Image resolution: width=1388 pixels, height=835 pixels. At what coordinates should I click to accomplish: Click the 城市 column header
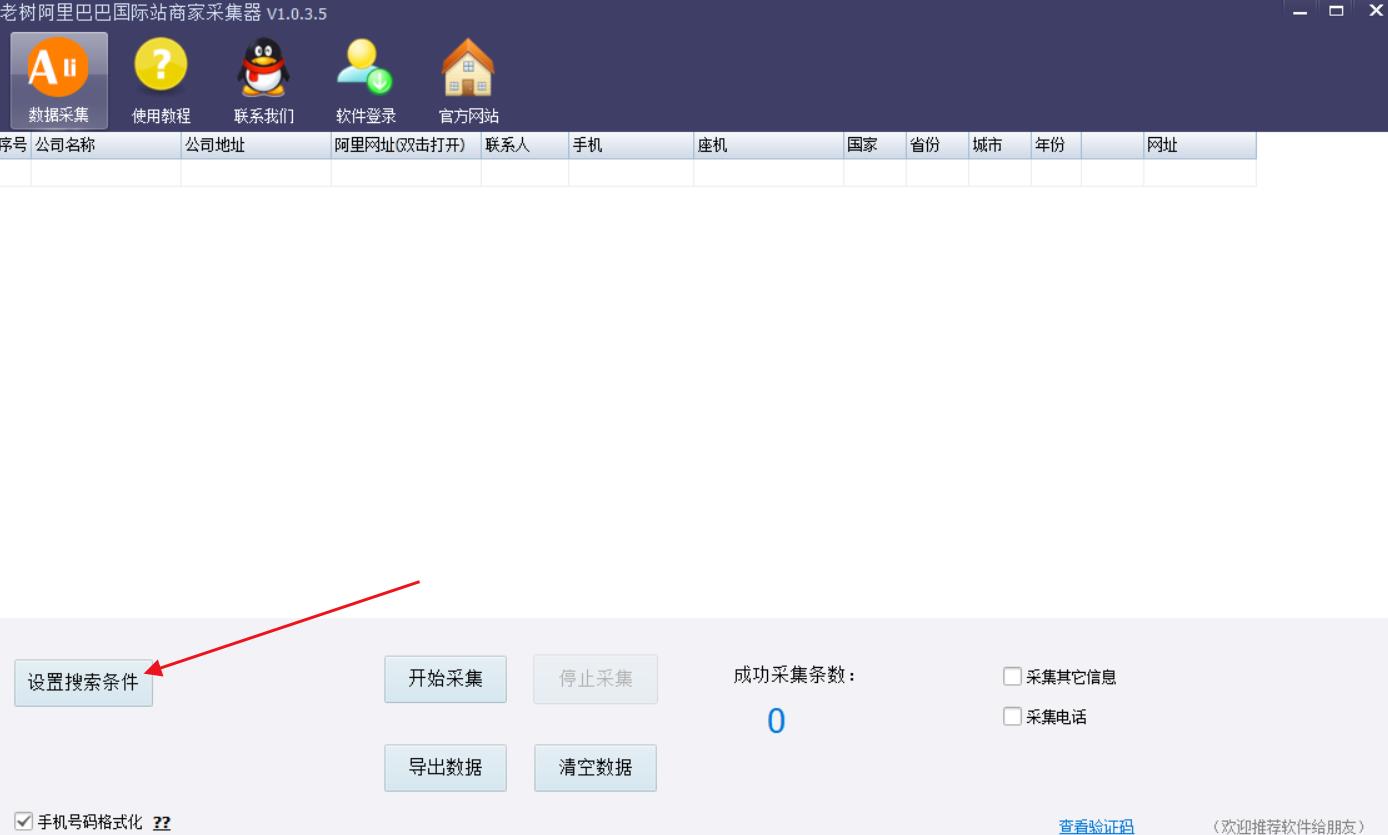(1000, 146)
